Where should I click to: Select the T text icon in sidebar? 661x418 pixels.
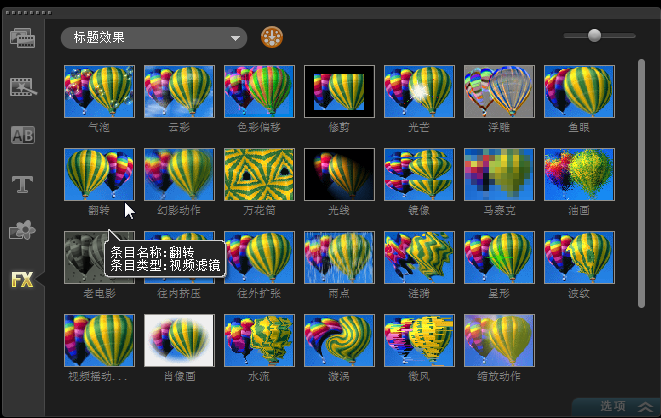(22, 183)
